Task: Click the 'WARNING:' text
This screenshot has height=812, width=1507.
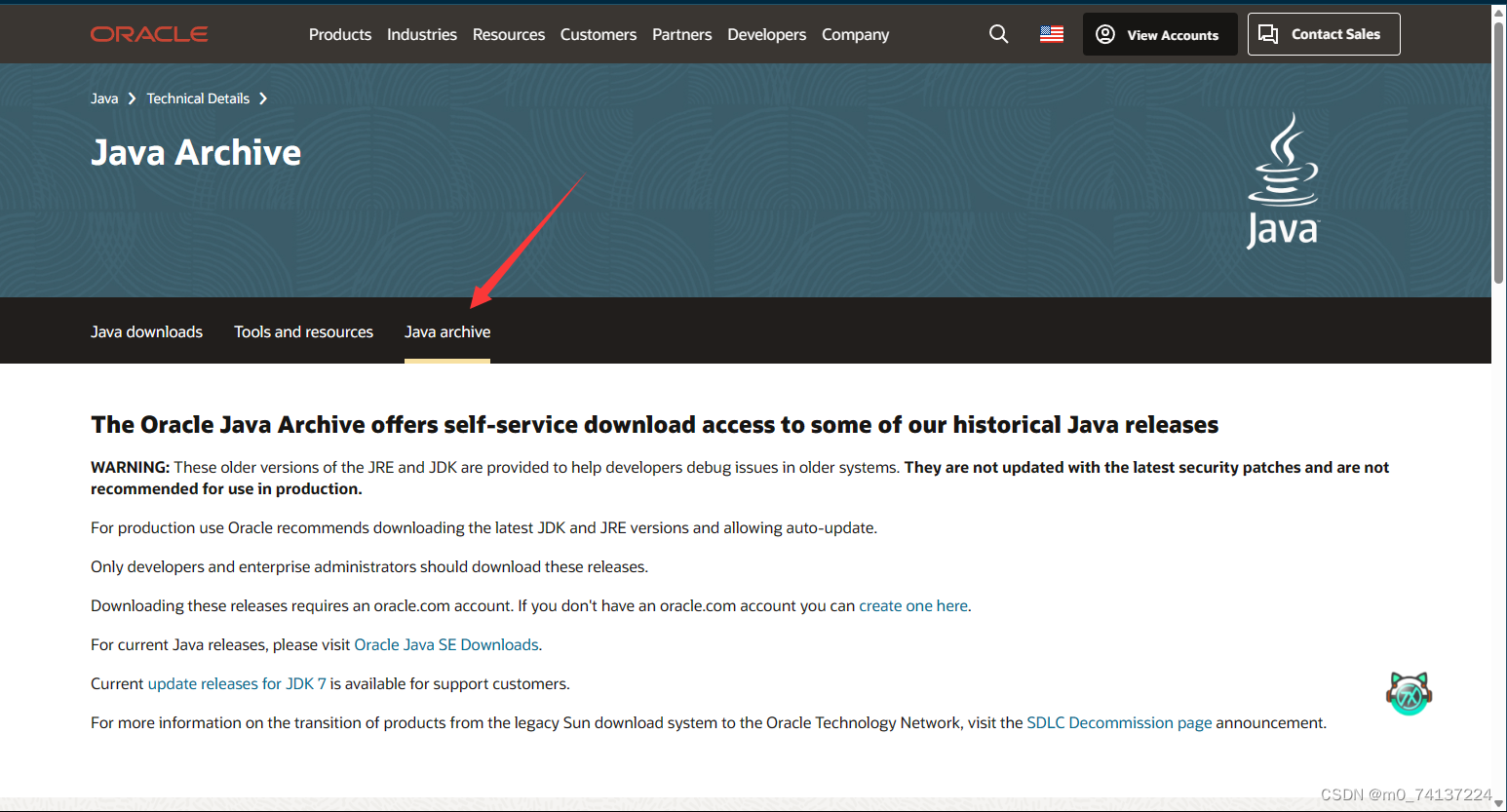Action: pyautogui.click(x=130, y=467)
